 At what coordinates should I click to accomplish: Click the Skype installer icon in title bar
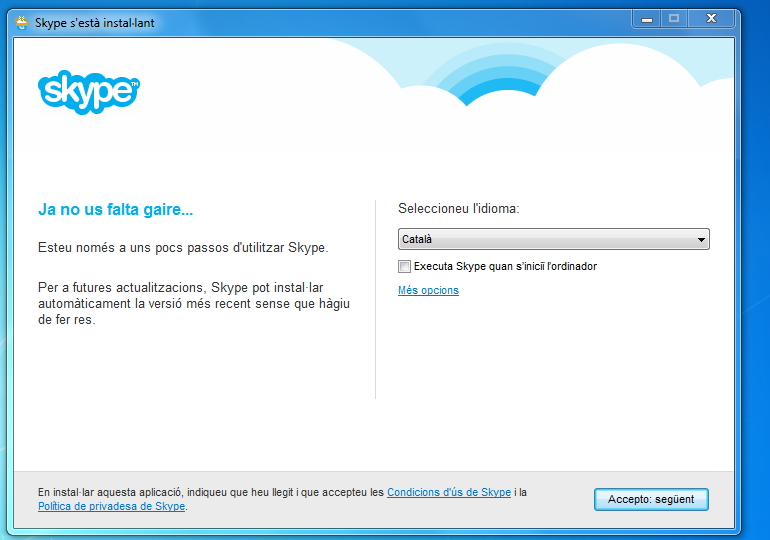pyautogui.click(x=22, y=22)
